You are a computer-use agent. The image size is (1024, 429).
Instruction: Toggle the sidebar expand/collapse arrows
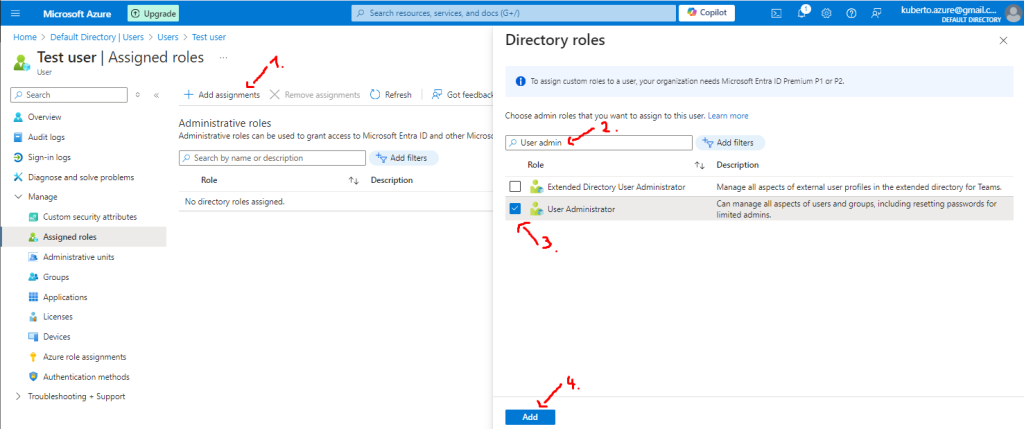pyautogui.click(x=137, y=95)
